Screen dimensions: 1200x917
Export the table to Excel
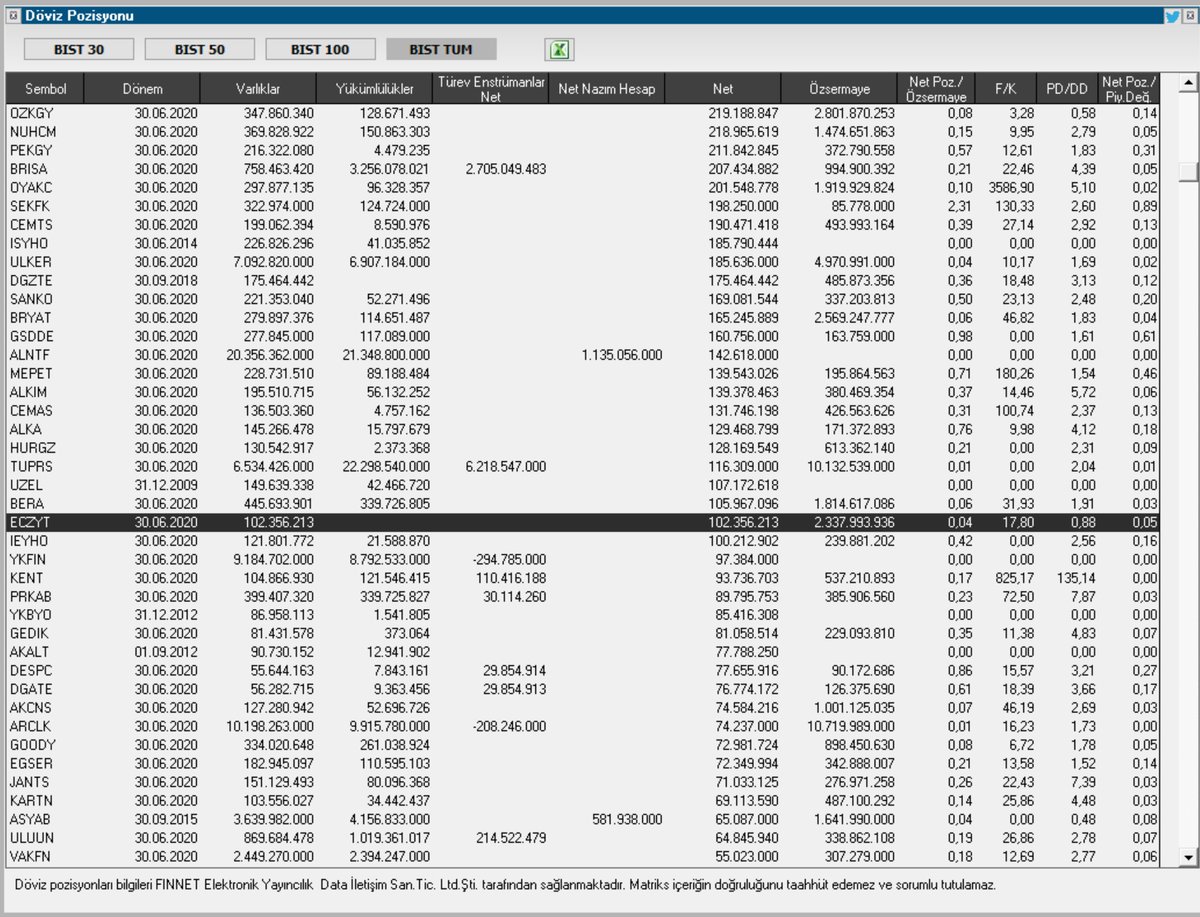pos(560,48)
